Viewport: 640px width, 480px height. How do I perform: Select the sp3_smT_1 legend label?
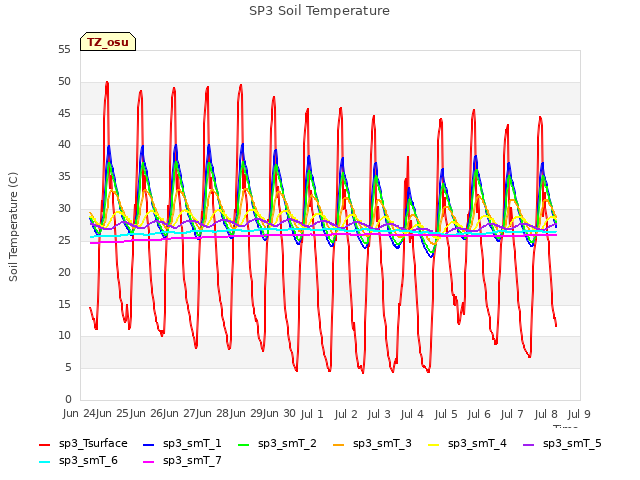192,444
